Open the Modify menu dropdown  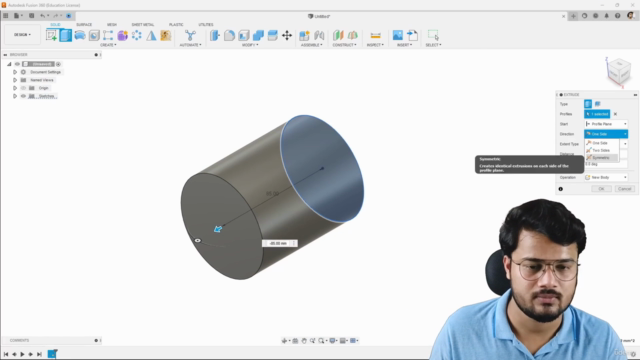[250, 45]
